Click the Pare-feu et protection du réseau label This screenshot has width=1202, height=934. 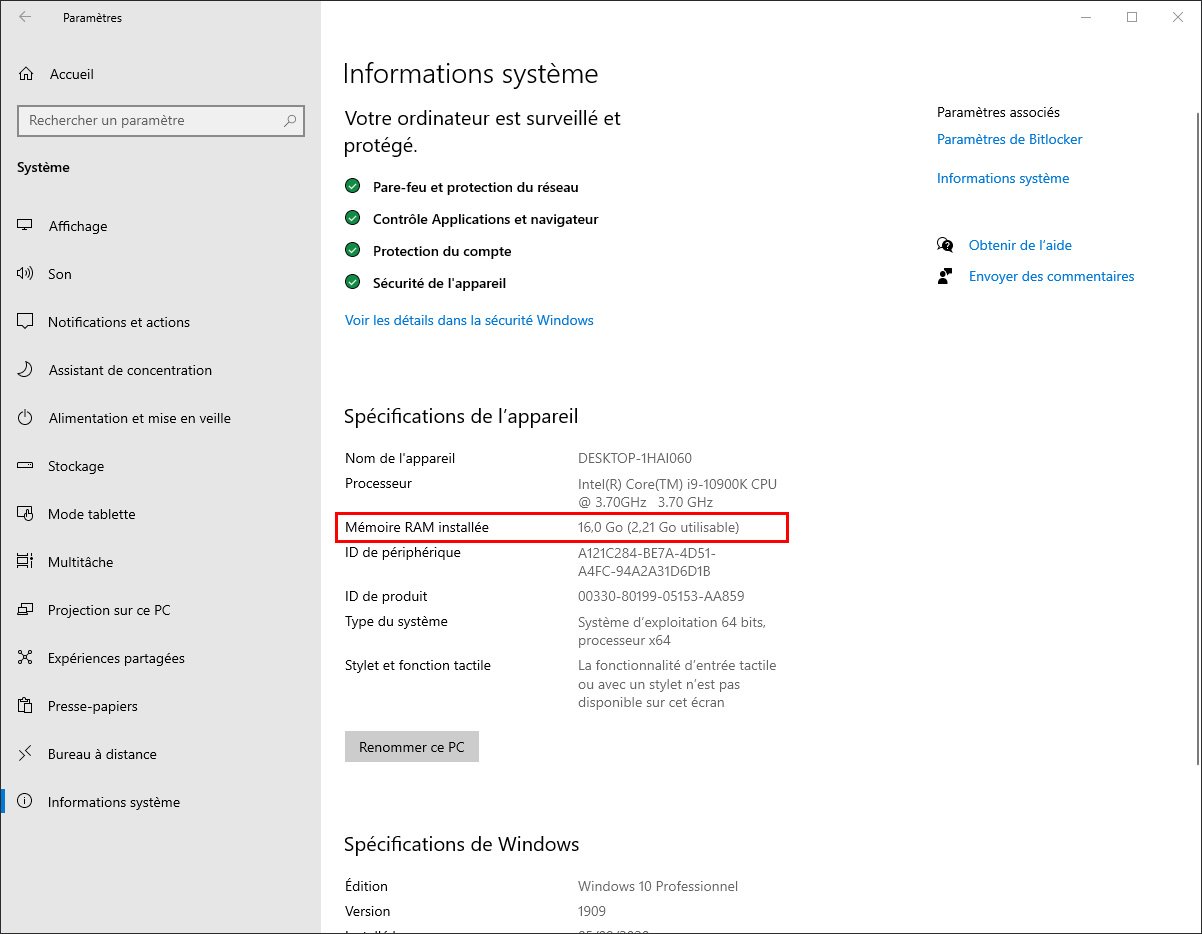pos(475,187)
